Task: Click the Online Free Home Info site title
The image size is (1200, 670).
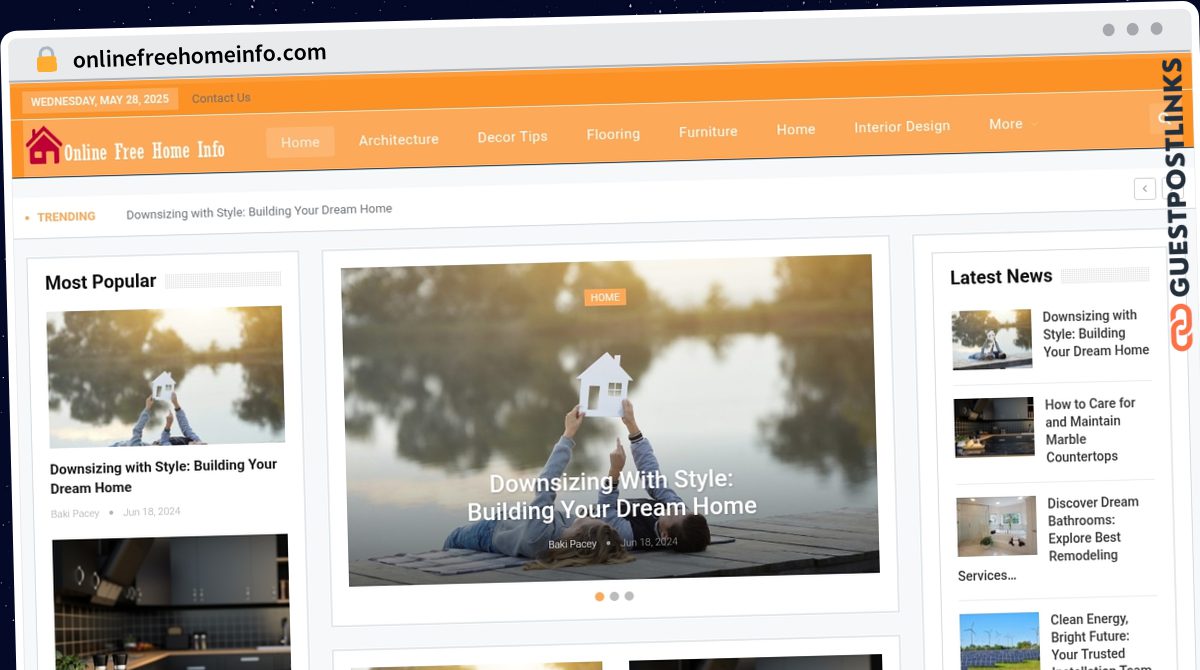Action: pos(145,151)
